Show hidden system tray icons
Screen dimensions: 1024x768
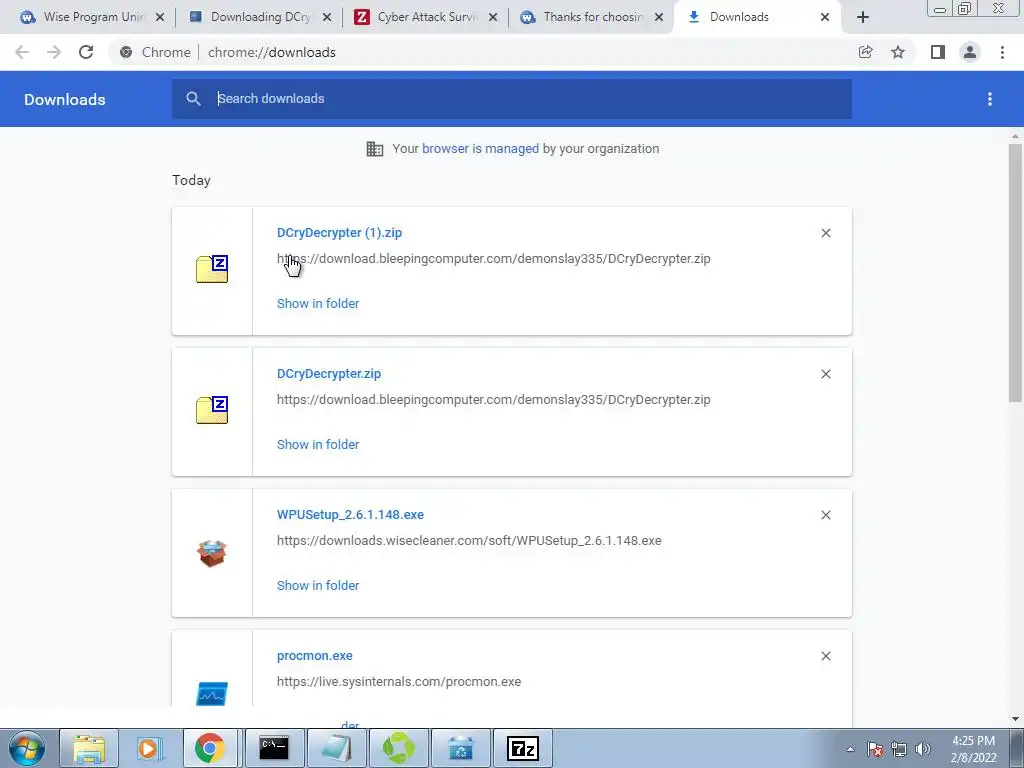(x=850, y=749)
